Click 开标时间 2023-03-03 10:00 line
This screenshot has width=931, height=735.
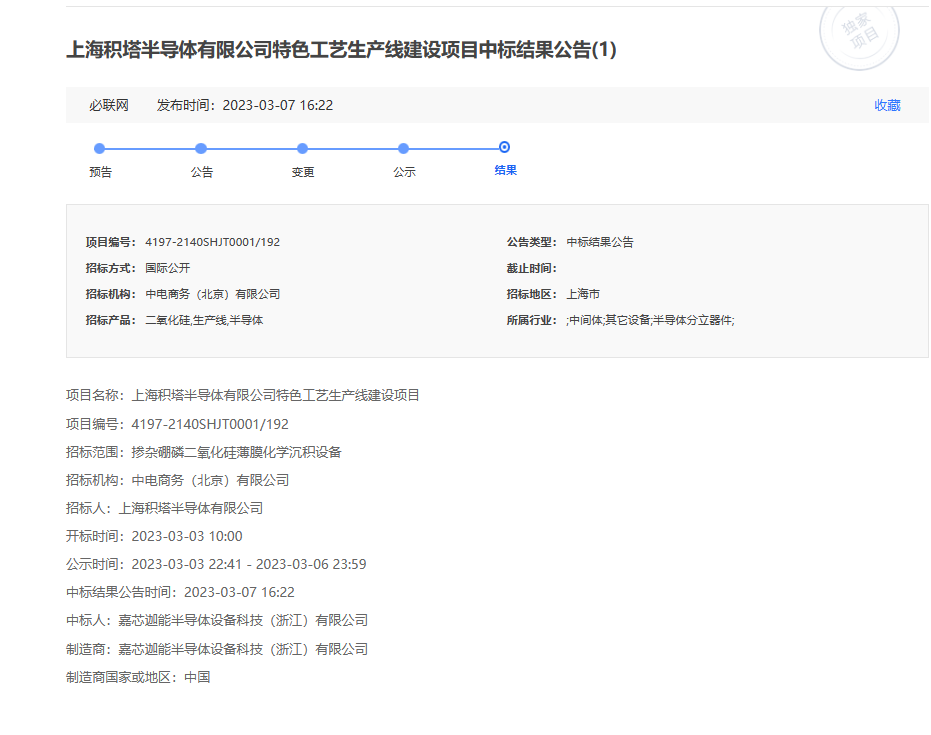click(154, 536)
